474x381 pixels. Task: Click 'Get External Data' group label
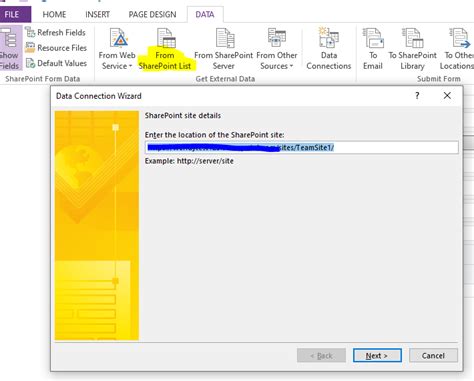click(x=225, y=79)
